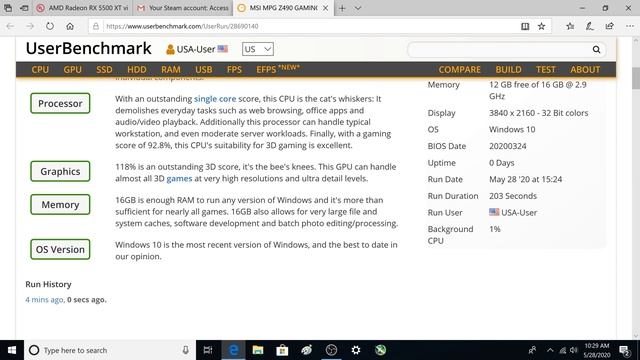Click the Cortana microphone icon
Image resolution: width=640 pixels, height=360 pixels.
(x=185, y=350)
